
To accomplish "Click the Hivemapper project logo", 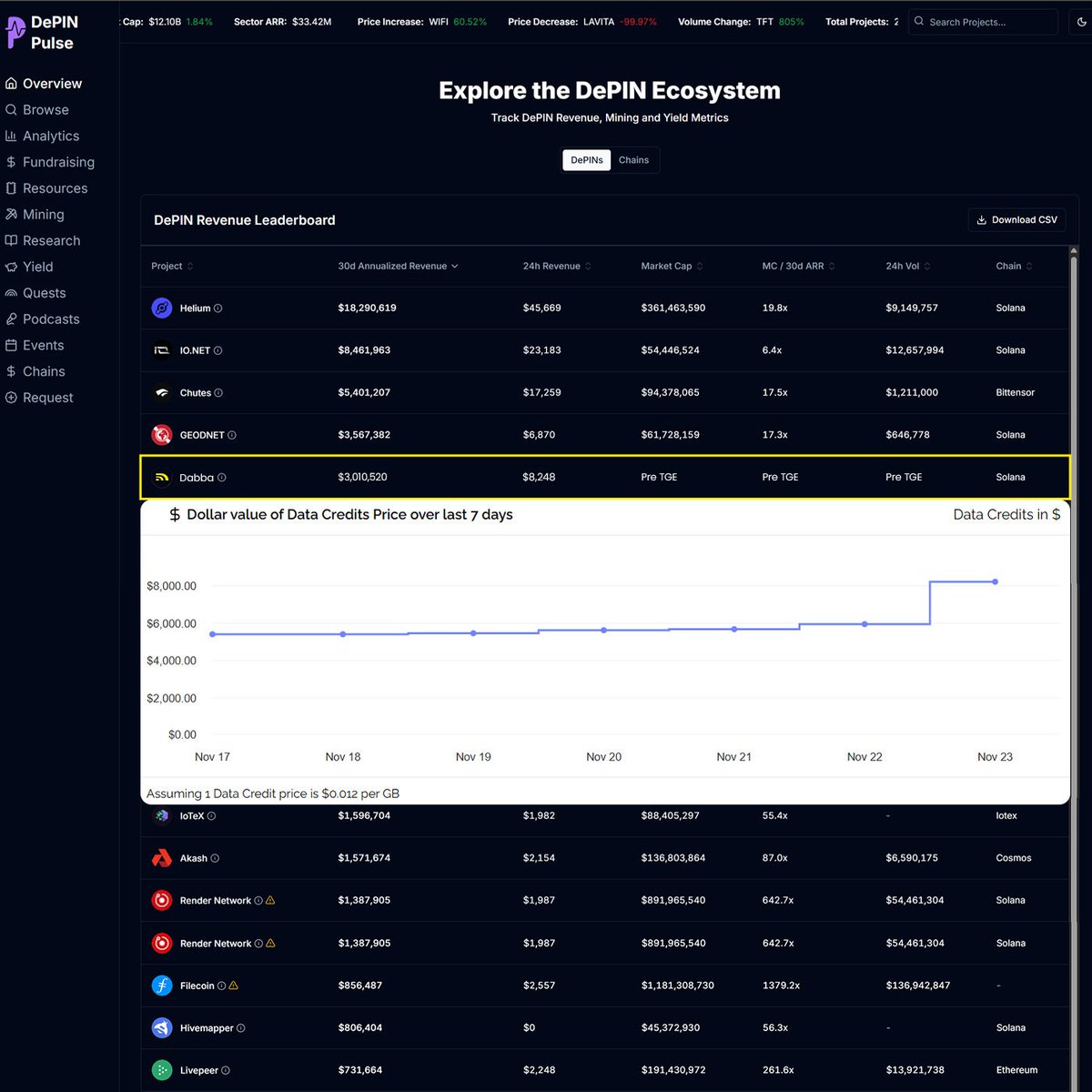I will (x=162, y=1028).
